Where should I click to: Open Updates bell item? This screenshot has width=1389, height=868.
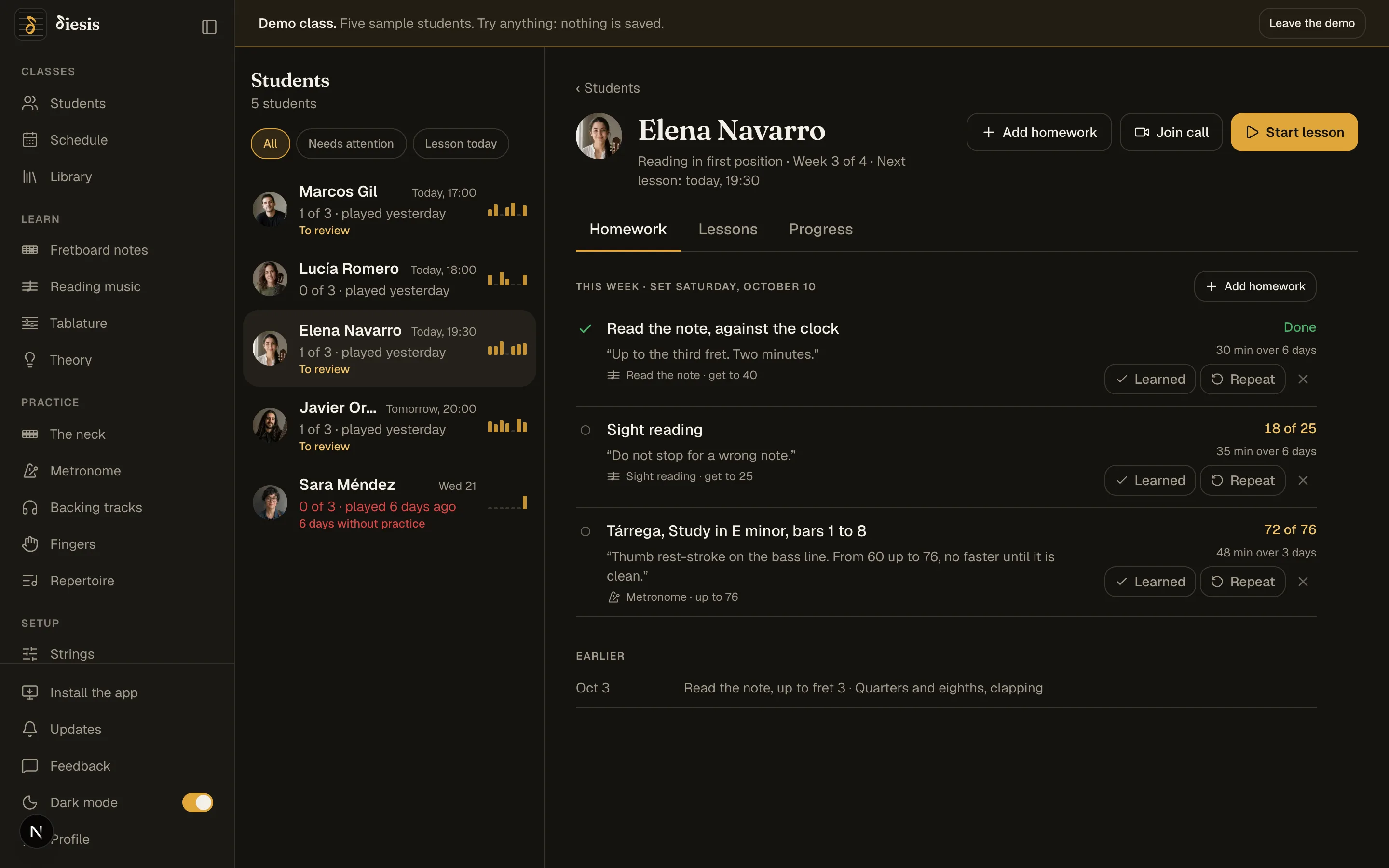tap(117, 729)
